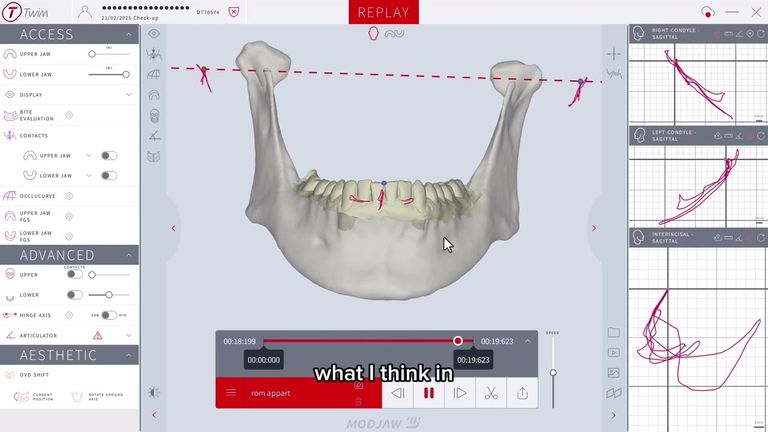The width and height of the screenshot is (768, 432).
Task: Expand the Display dropdown
Action: 128,95
